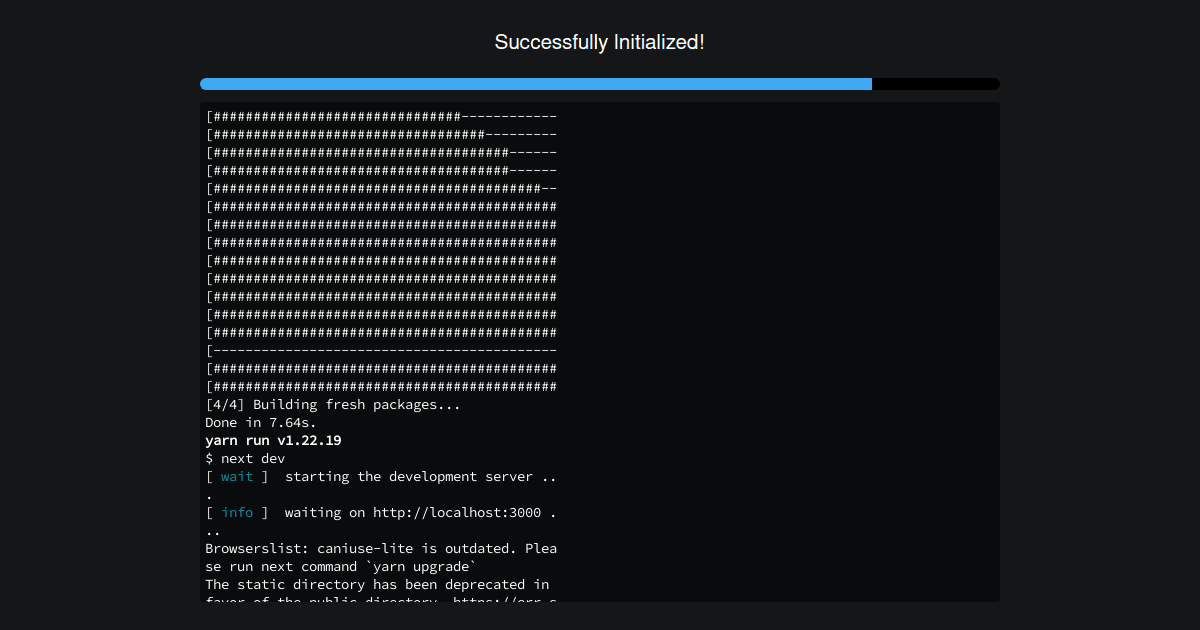
Task: Click the unfilled portion of the progress bar
Action: pos(935,84)
